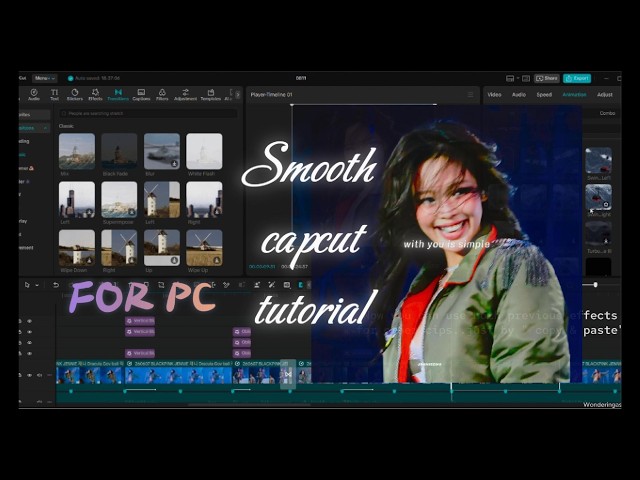Click the layout icon beside Share

(x=510, y=78)
